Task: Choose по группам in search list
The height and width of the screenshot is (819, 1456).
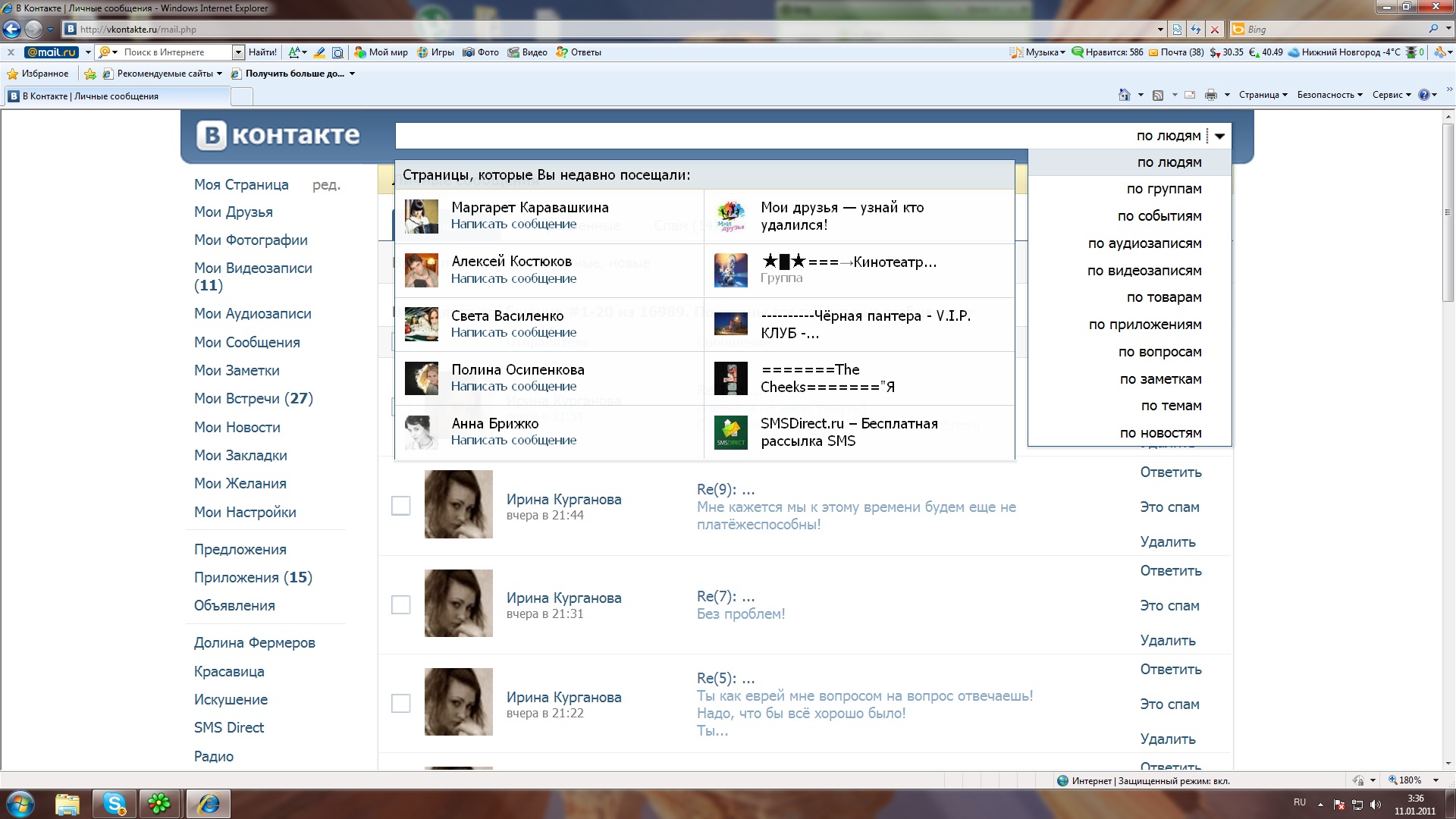Action: (x=1163, y=189)
